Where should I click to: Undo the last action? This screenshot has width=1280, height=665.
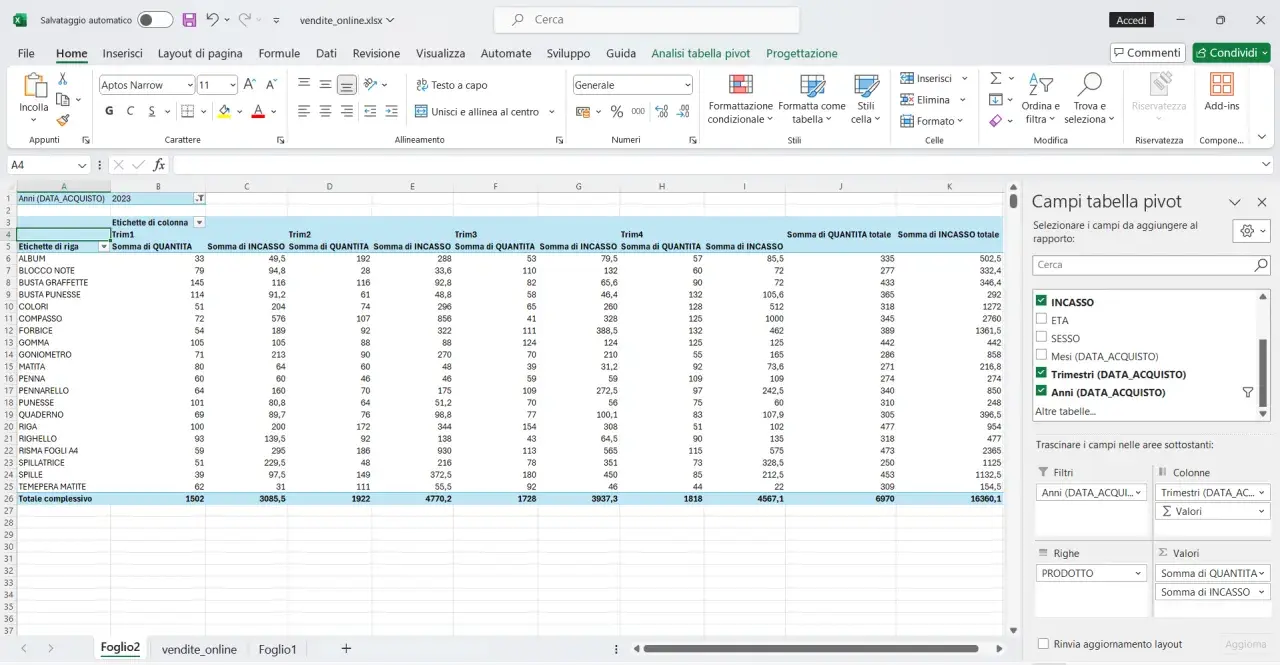click(212, 20)
